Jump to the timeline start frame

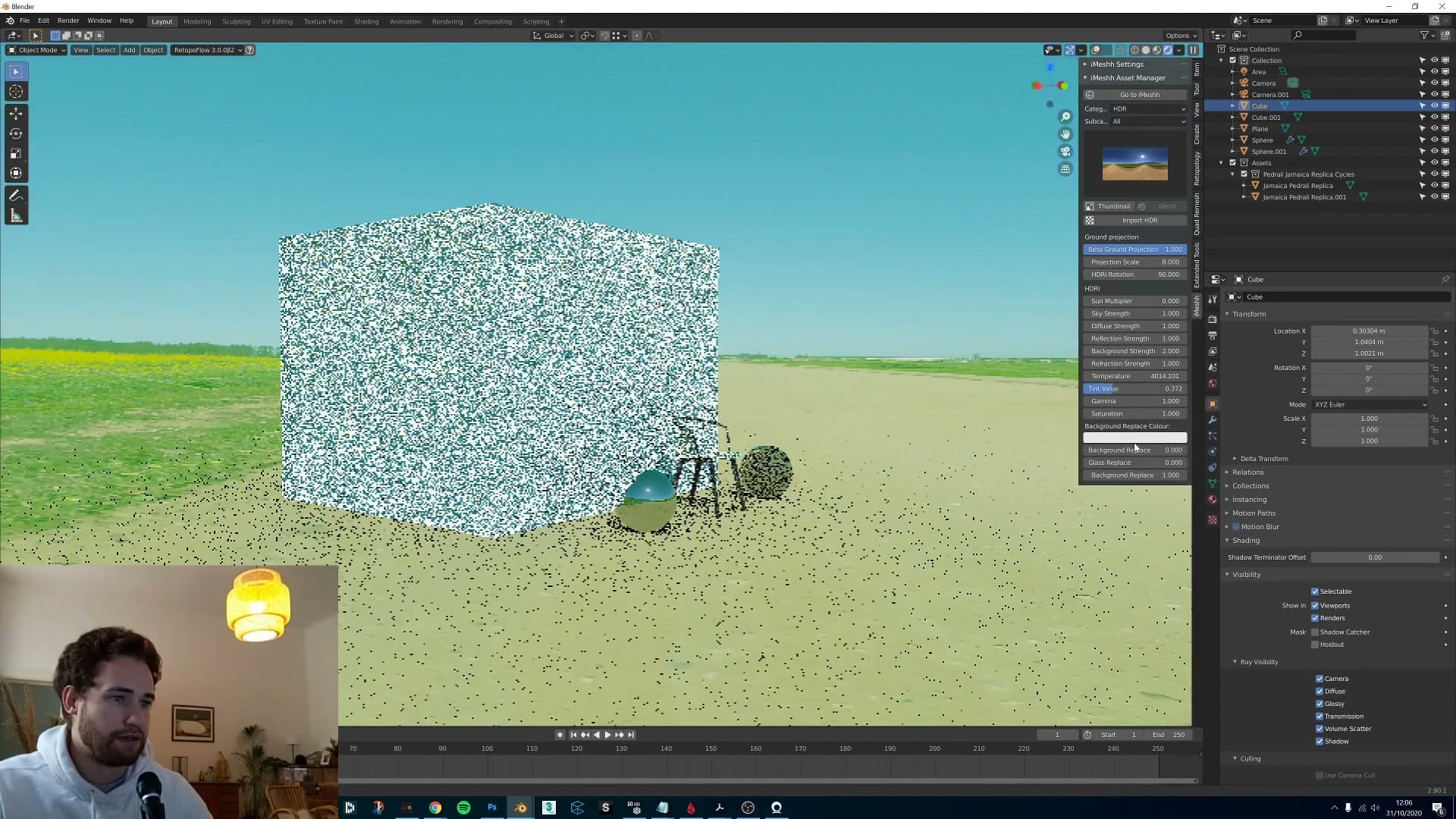[573, 735]
